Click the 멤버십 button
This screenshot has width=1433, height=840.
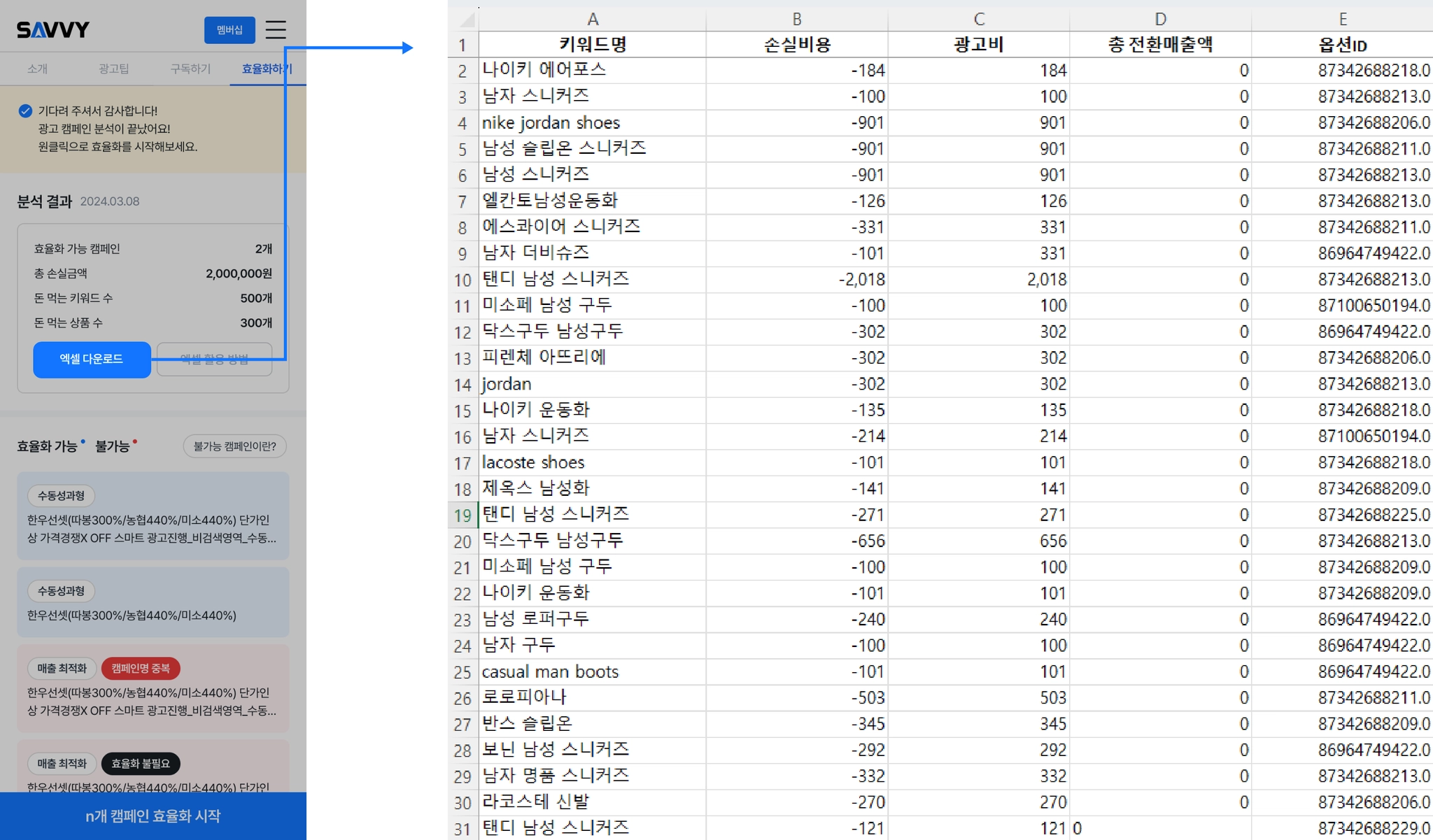[230, 30]
